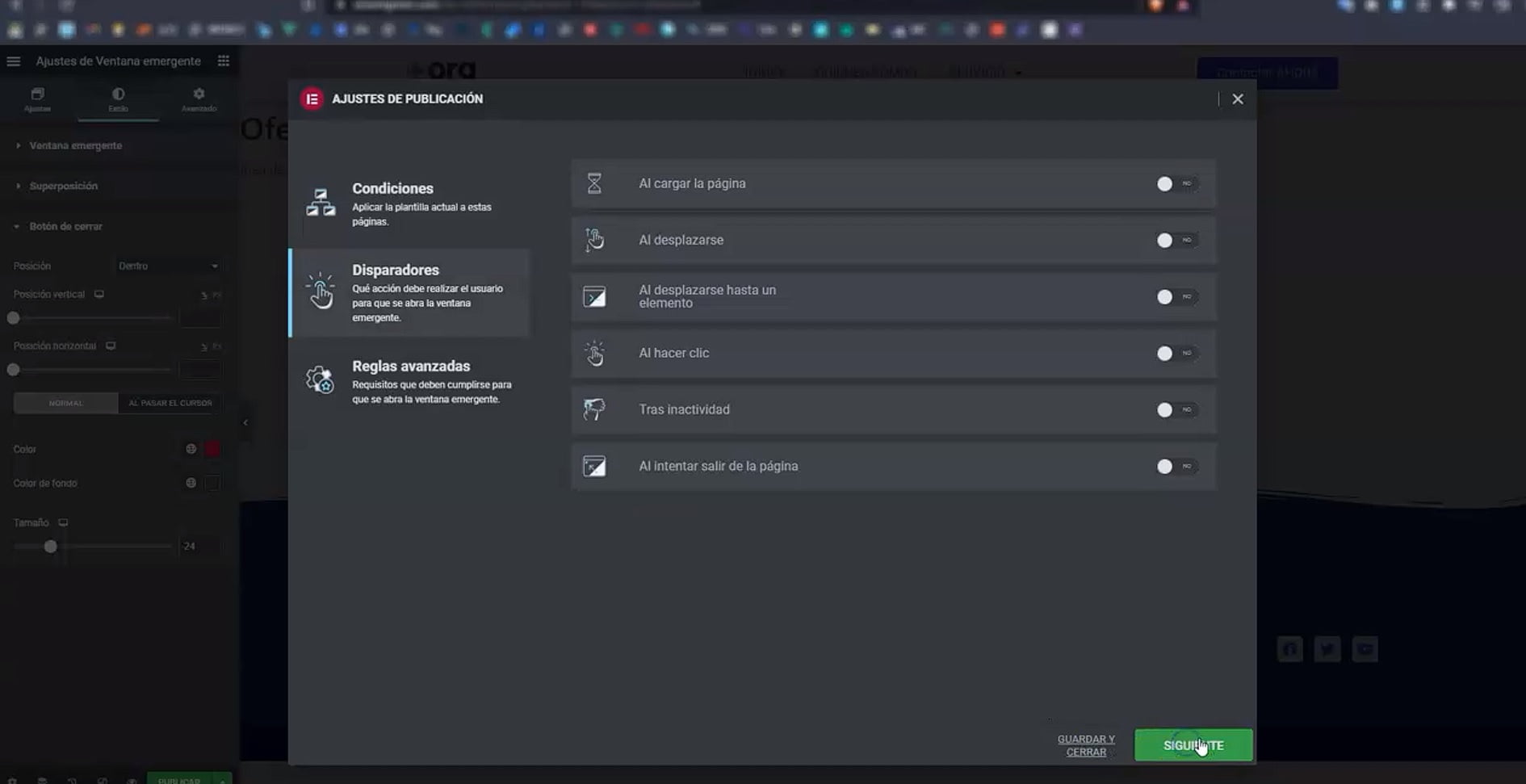Open the hamburger menu in the Elementor panel
The width and height of the screenshot is (1526, 784).
[x=14, y=61]
